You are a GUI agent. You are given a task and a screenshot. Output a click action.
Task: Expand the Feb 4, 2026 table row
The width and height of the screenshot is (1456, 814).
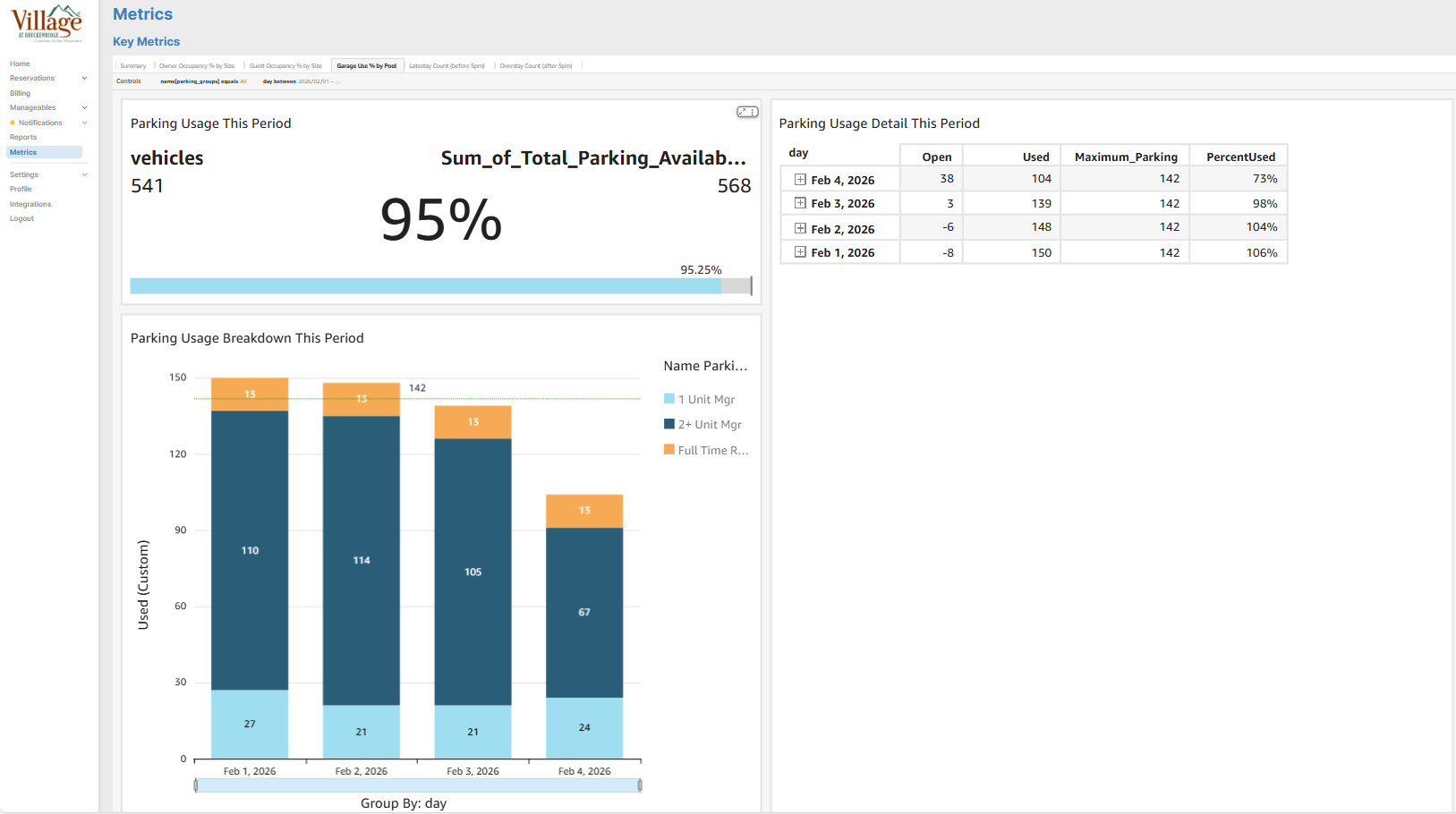click(800, 180)
